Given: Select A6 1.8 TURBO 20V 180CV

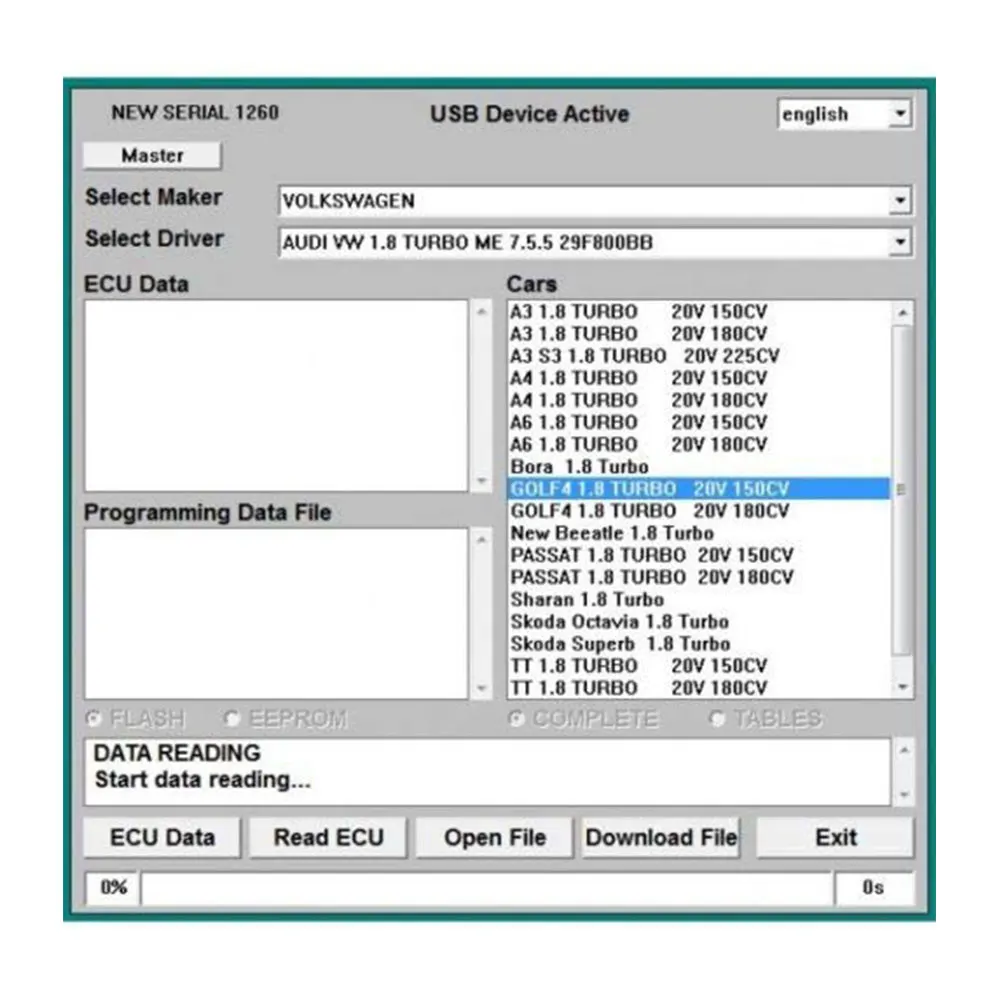Looking at the screenshot, I should (698, 445).
